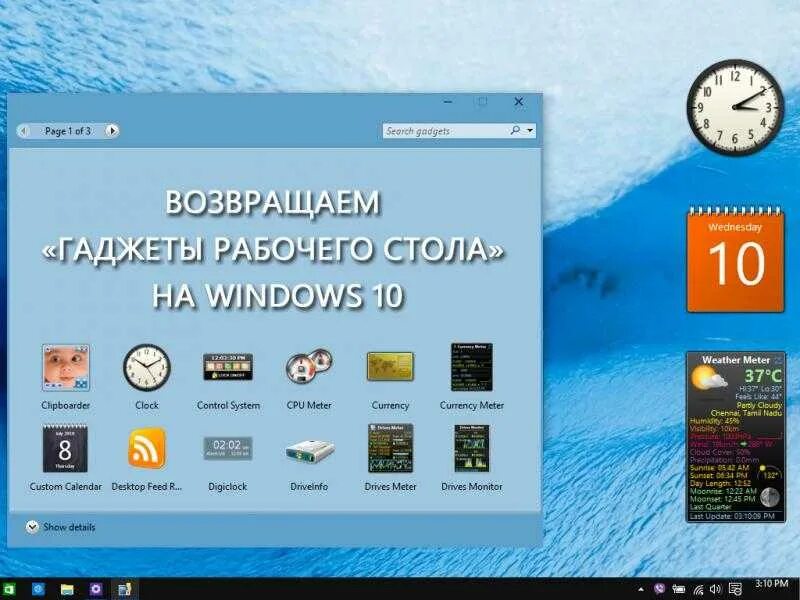Go to the next gadget page
This screenshot has height=600, width=800.
pyautogui.click(x=112, y=131)
